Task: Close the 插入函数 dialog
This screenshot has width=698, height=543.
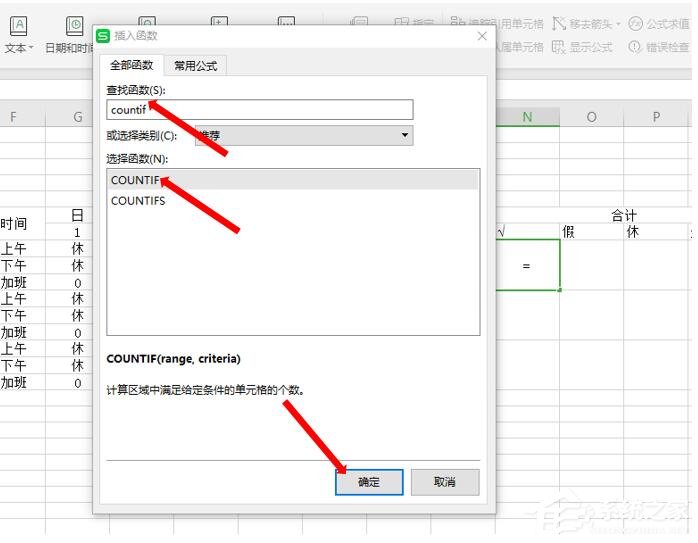Action: tap(482, 36)
